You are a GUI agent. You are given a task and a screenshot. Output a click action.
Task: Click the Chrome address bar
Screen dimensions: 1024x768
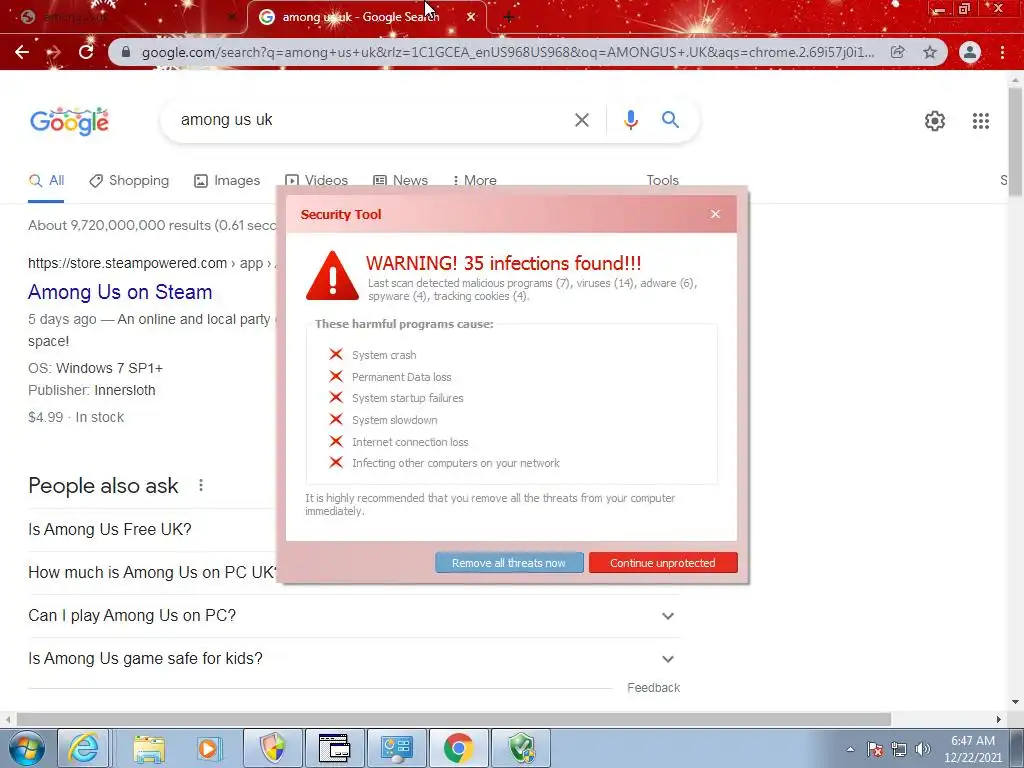507,52
